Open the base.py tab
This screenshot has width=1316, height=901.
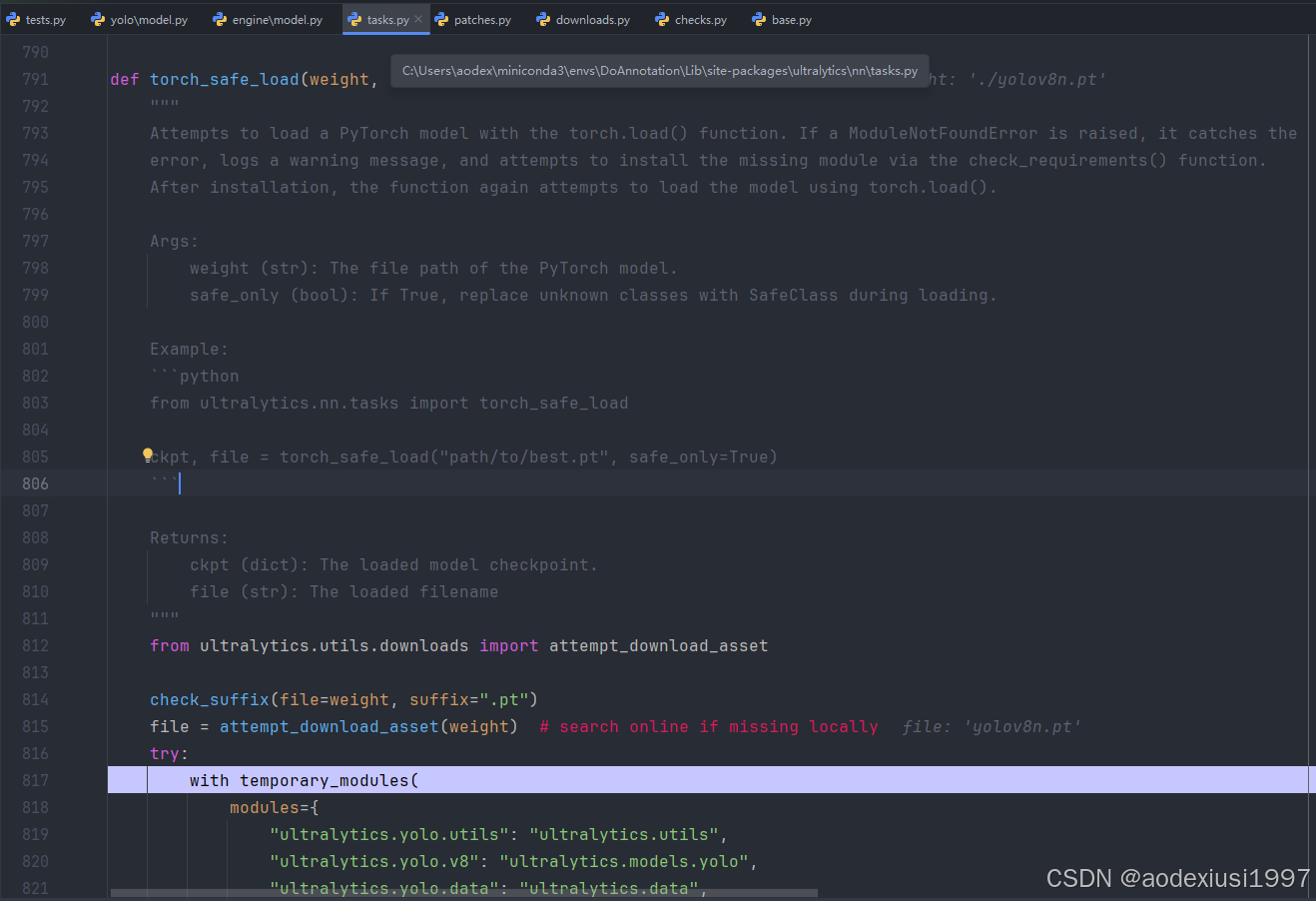pyautogui.click(x=782, y=20)
